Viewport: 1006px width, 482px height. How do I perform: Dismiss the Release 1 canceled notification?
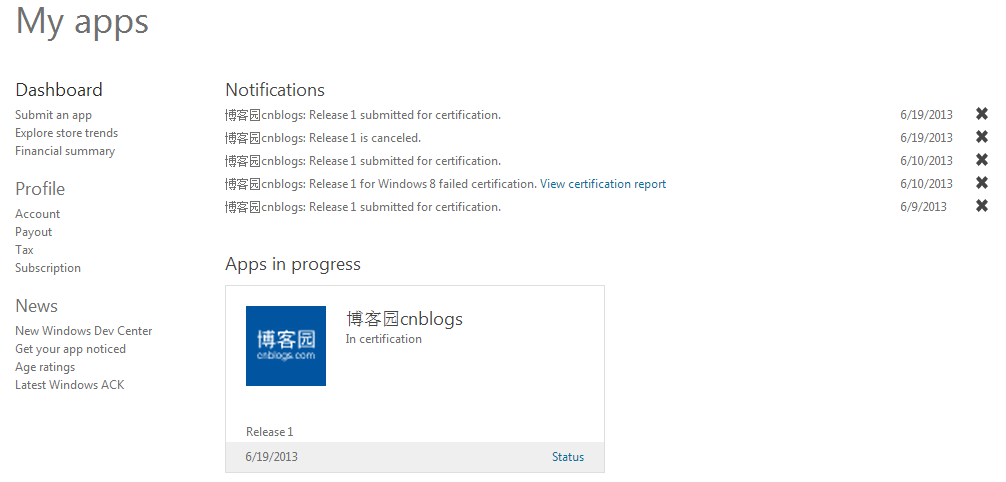tap(982, 137)
